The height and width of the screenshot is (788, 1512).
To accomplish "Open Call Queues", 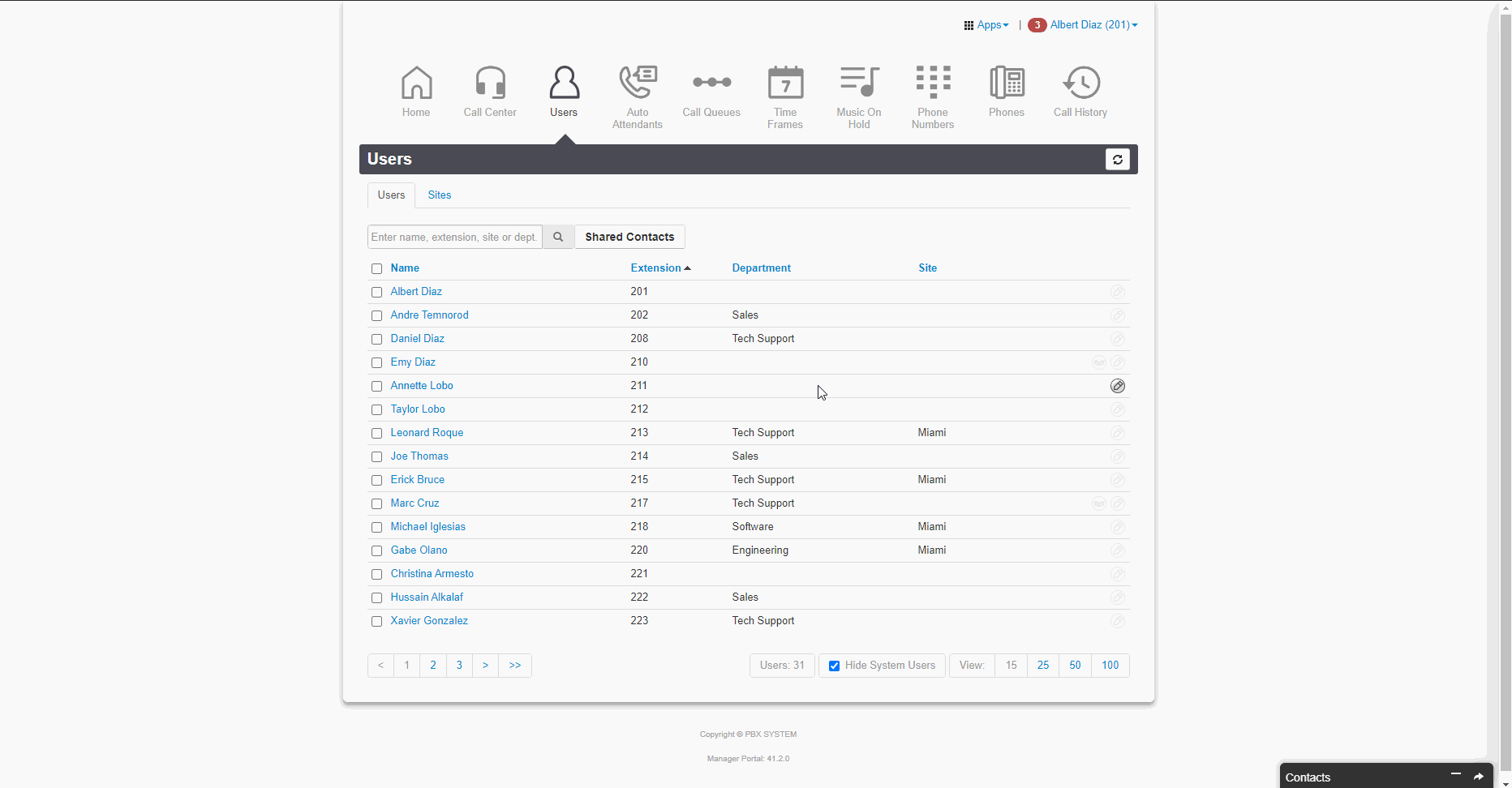I will (x=711, y=92).
